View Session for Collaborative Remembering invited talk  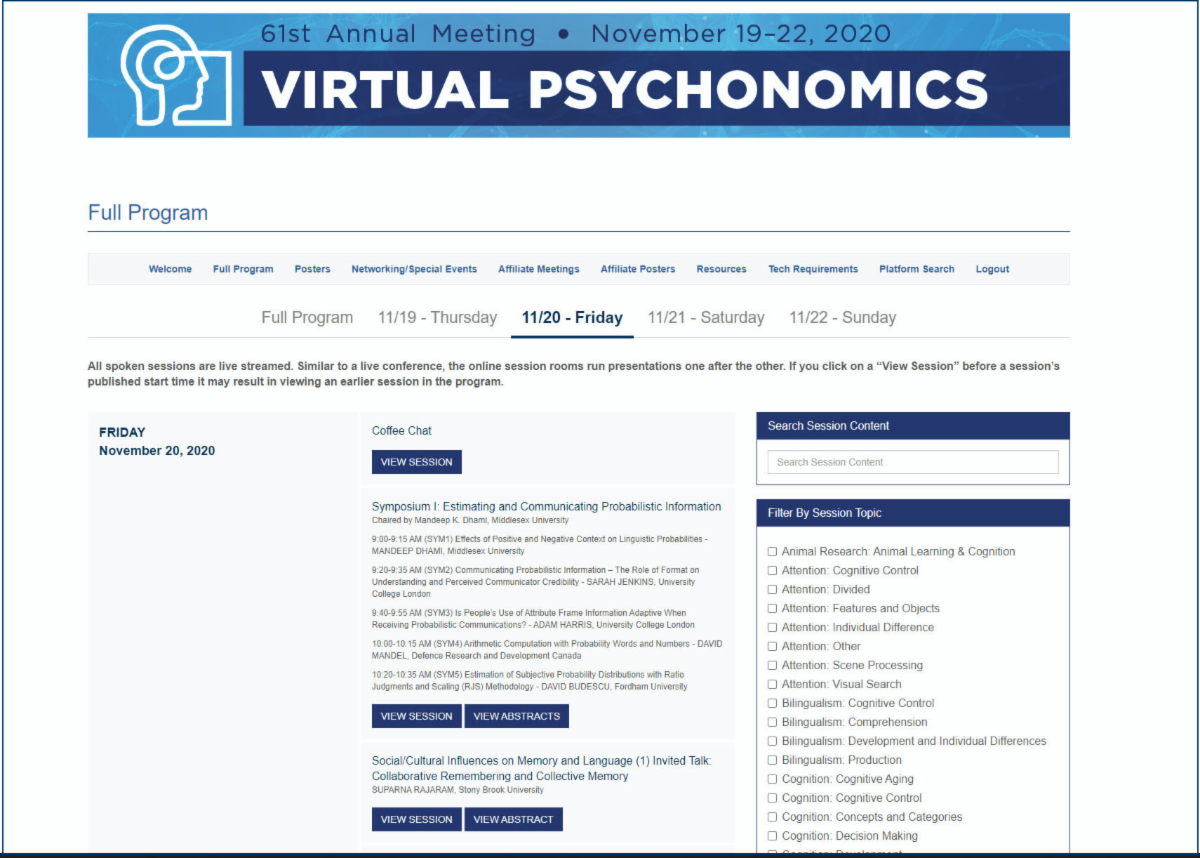click(x=417, y=819)
